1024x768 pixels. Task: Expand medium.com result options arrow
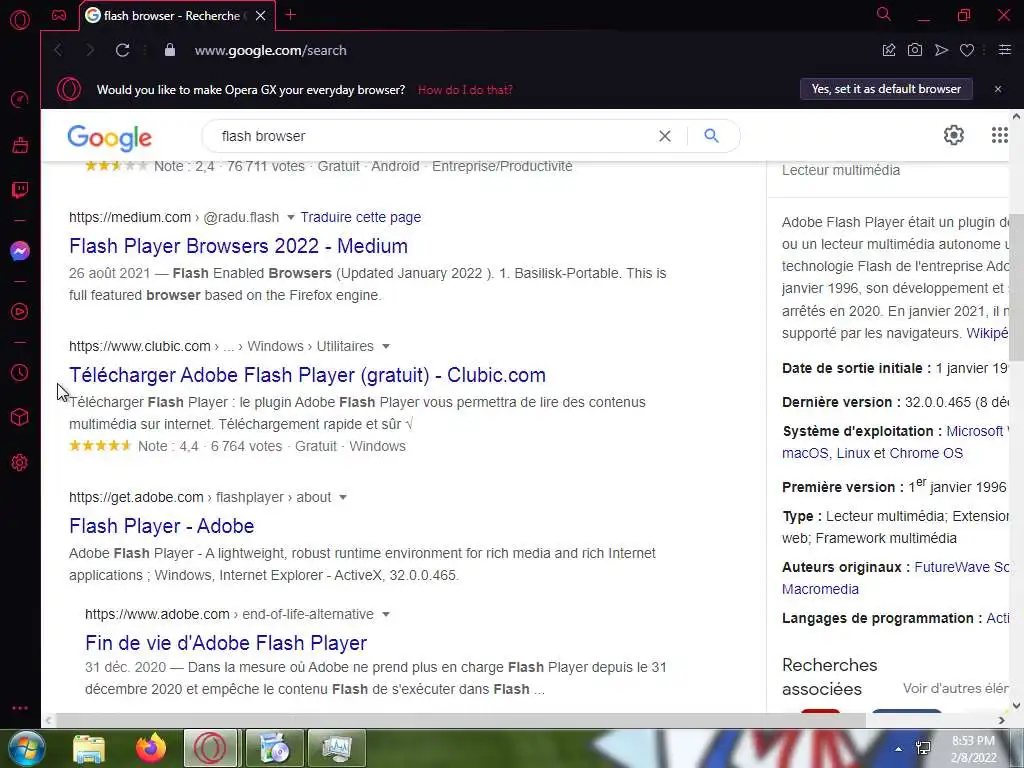pyautogui.click(x=291, y=217)
